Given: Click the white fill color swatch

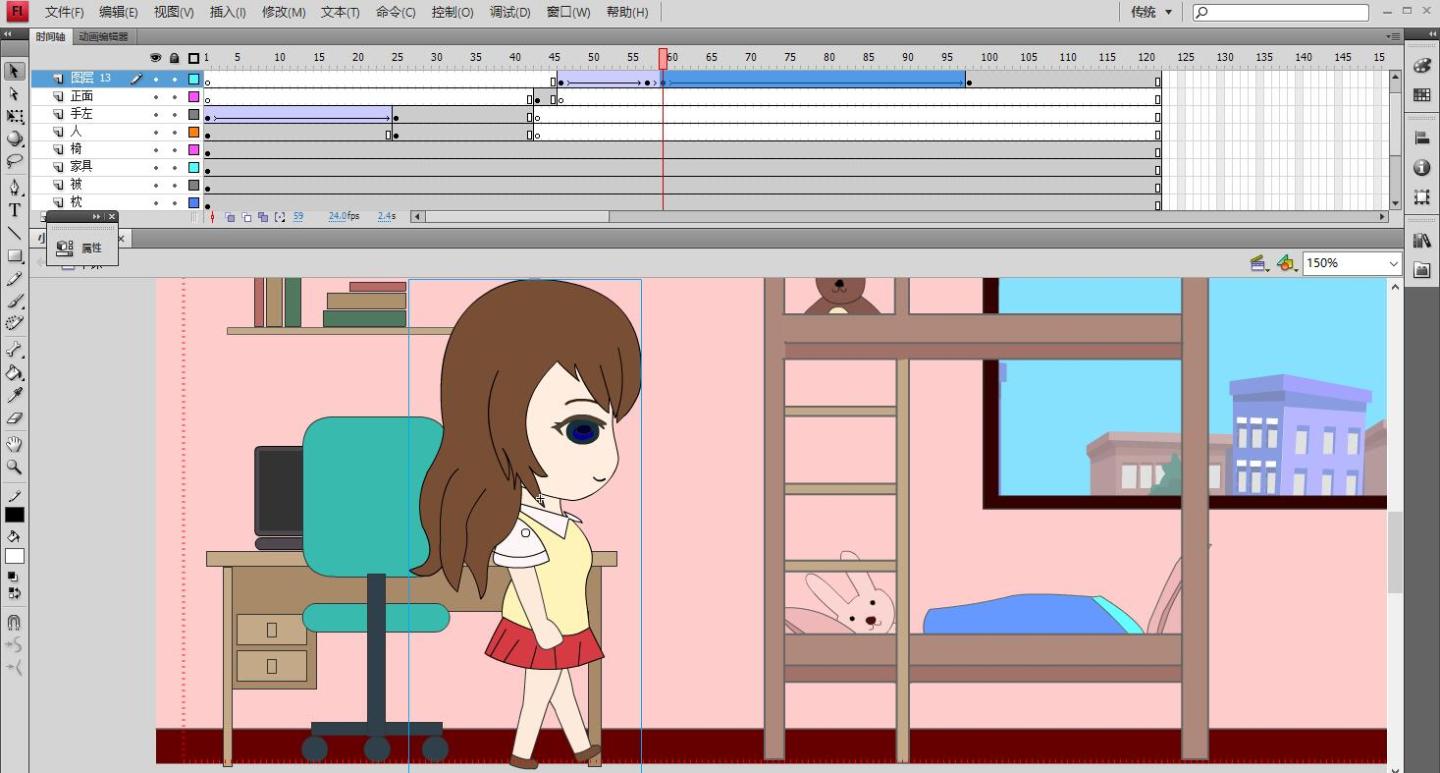Looking at the screenshot, I should (x=14, y=556).
